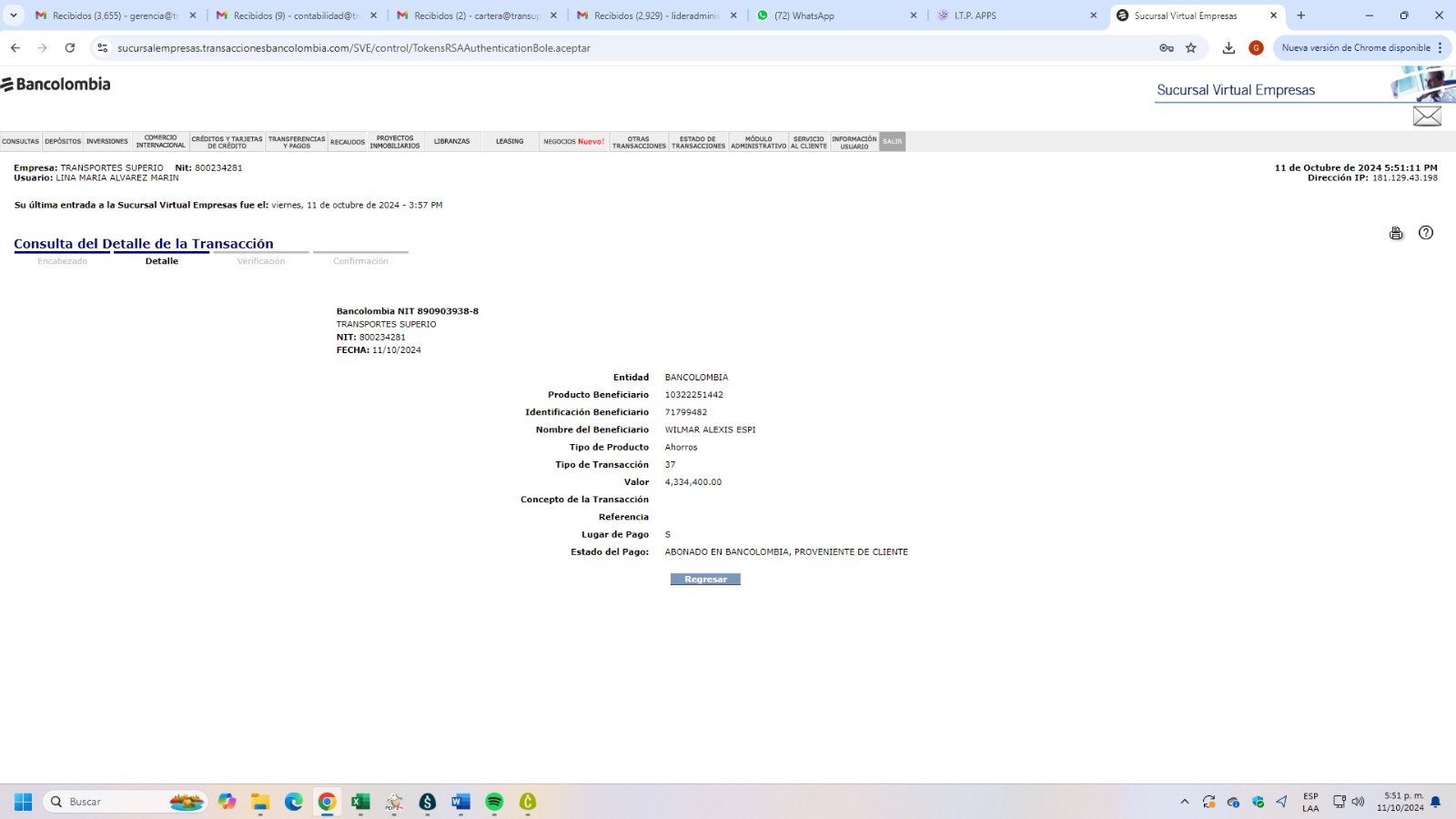Image resolution: width=1456 pixels, height=819 pixels.
Task: Open Spotify from the taskbar
Action: pyautogui.click(x=494, y=802)
